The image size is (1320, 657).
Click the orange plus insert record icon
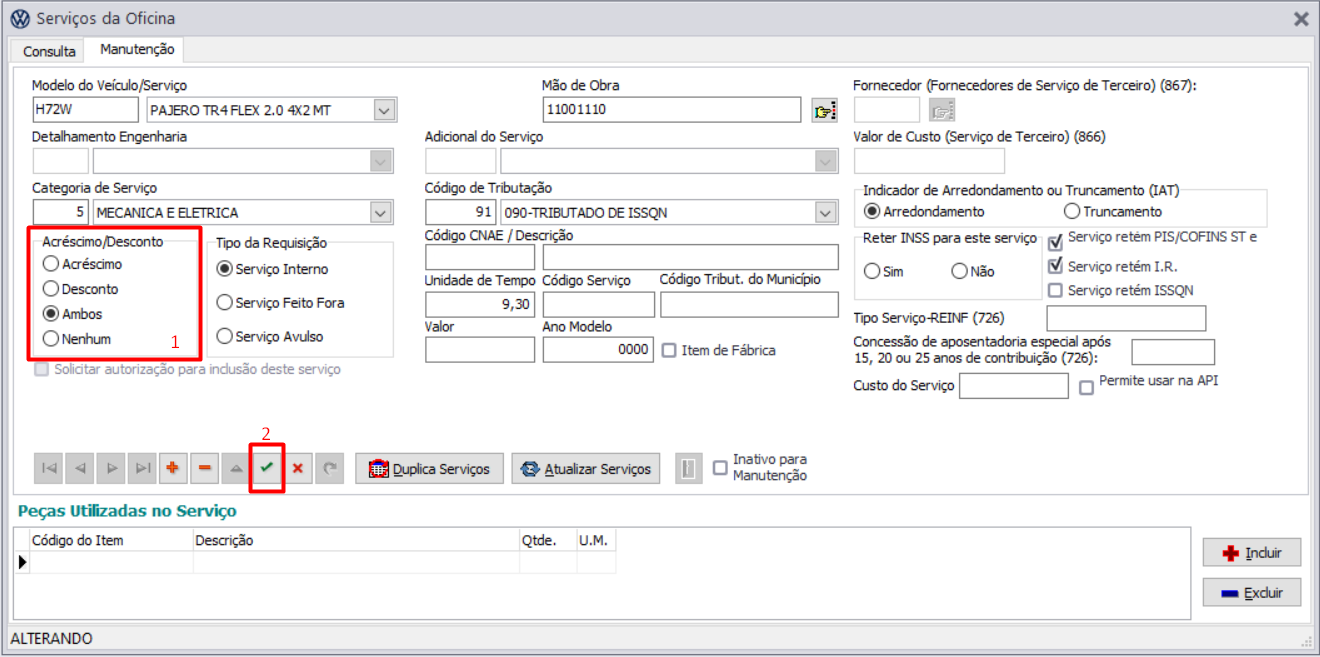(173, 468)
